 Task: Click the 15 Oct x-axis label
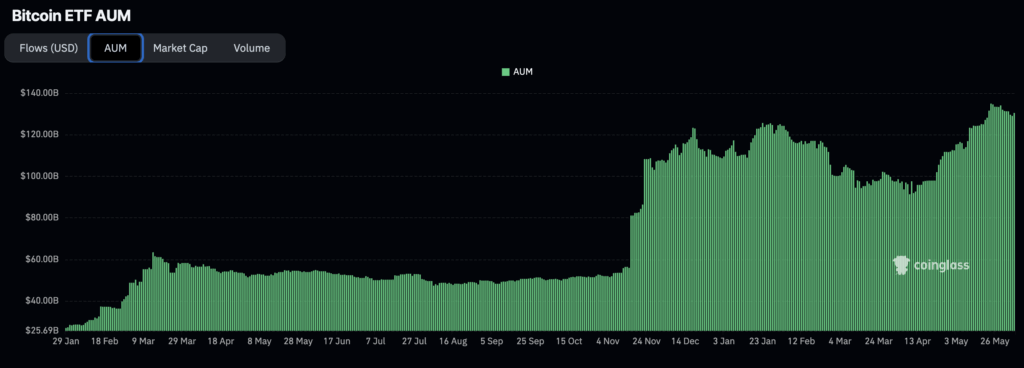[569, 341]
